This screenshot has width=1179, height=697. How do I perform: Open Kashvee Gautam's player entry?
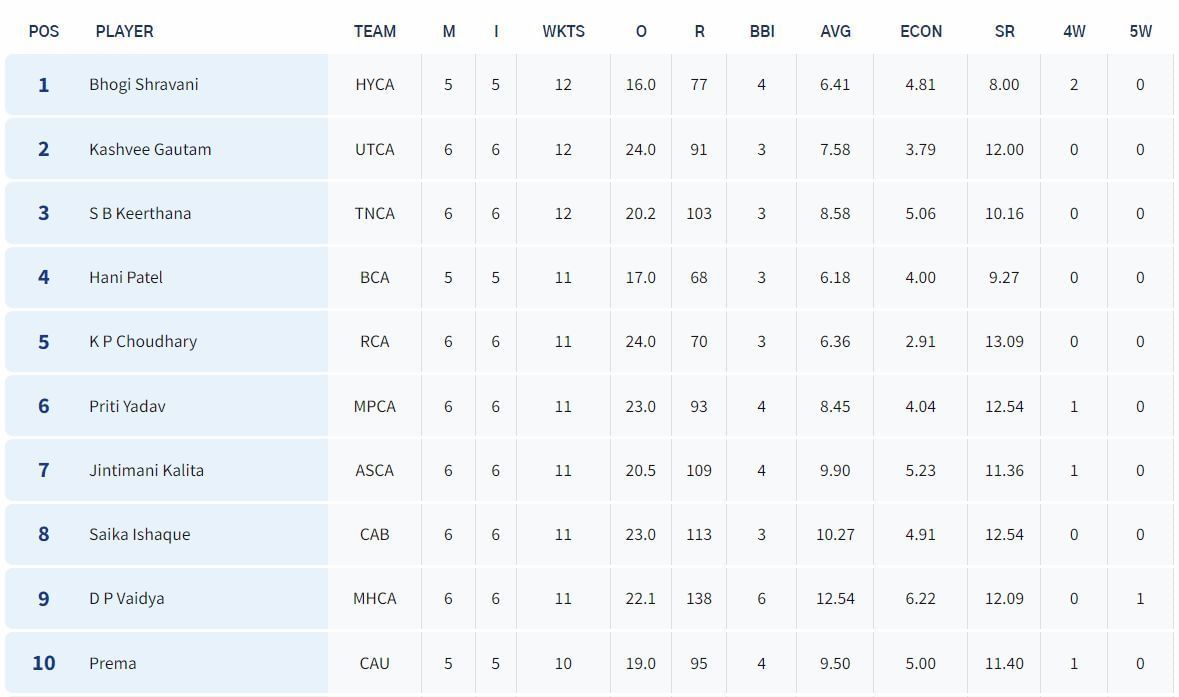click(x=150, y=149)
